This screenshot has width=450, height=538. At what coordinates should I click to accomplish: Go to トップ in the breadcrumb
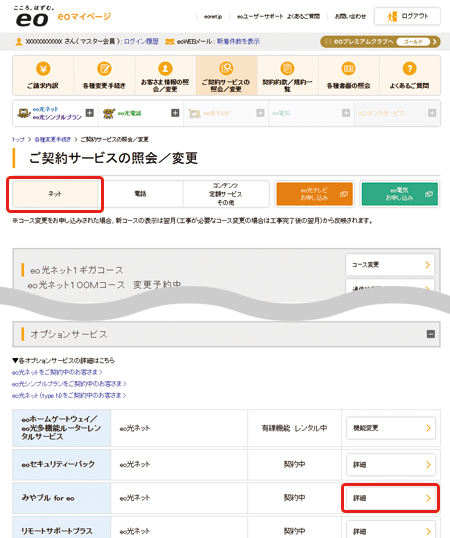click(18, 139)
